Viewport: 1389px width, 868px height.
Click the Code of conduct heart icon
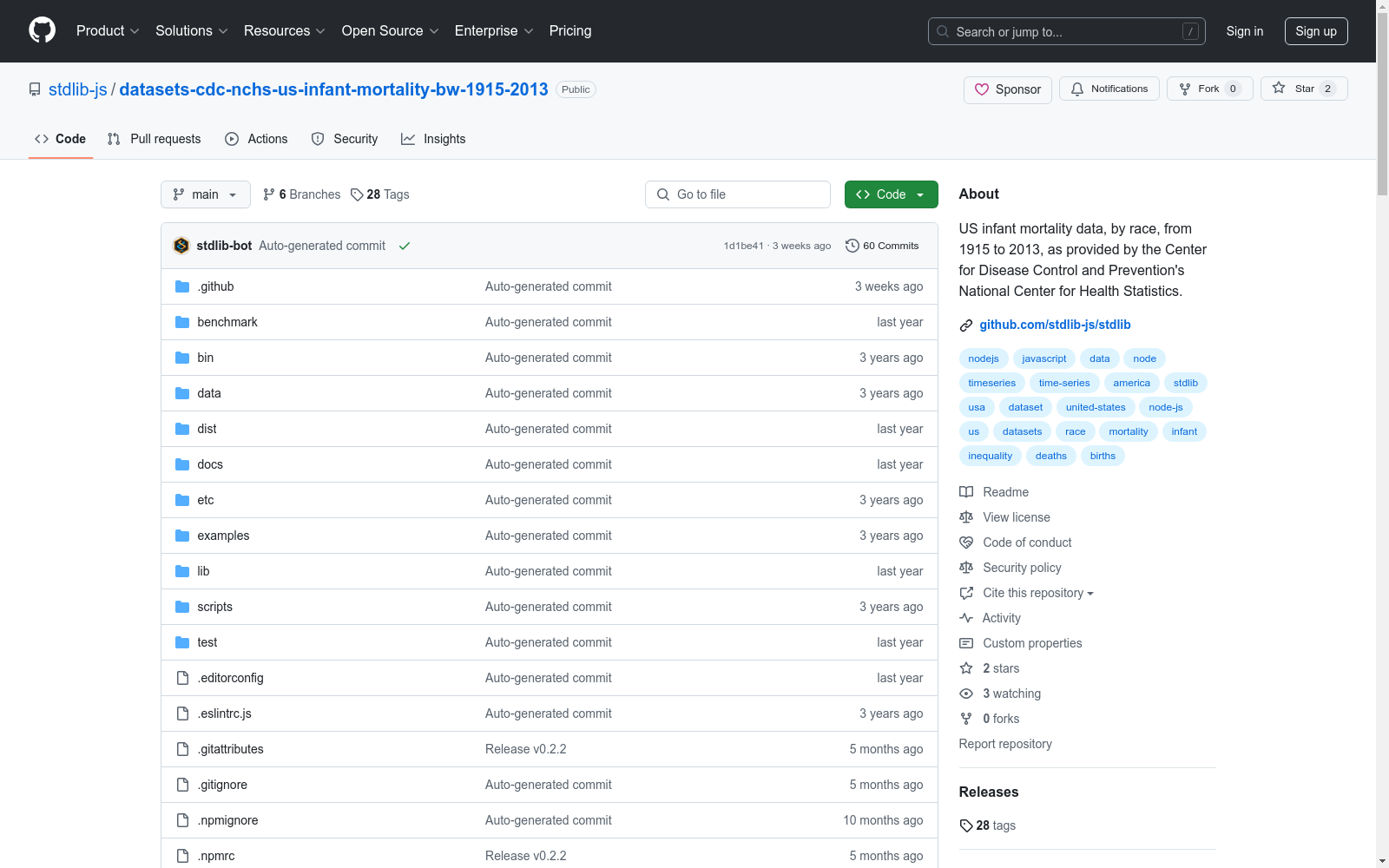point(966,542)
